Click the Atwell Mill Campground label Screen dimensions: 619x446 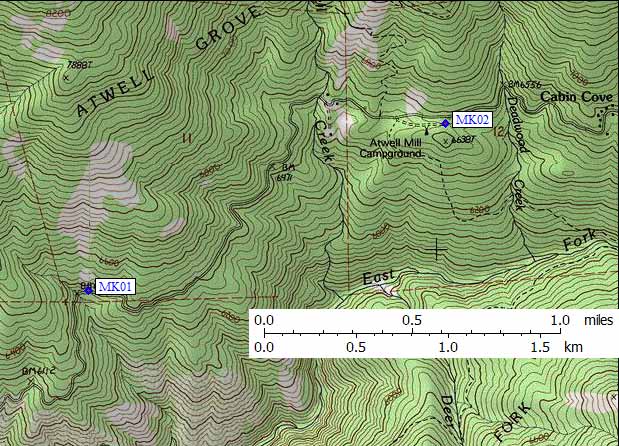point(394,148)
